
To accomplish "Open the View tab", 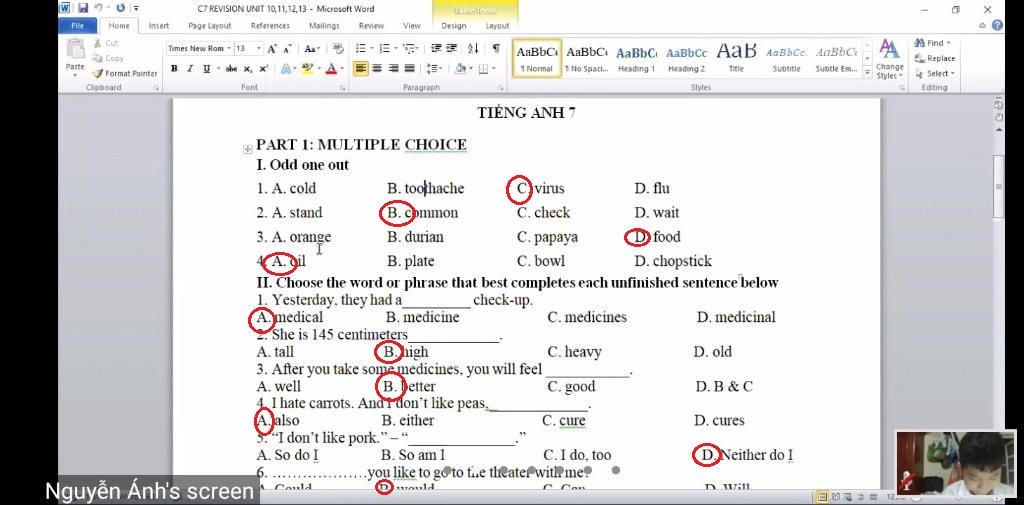I will 411,25.
